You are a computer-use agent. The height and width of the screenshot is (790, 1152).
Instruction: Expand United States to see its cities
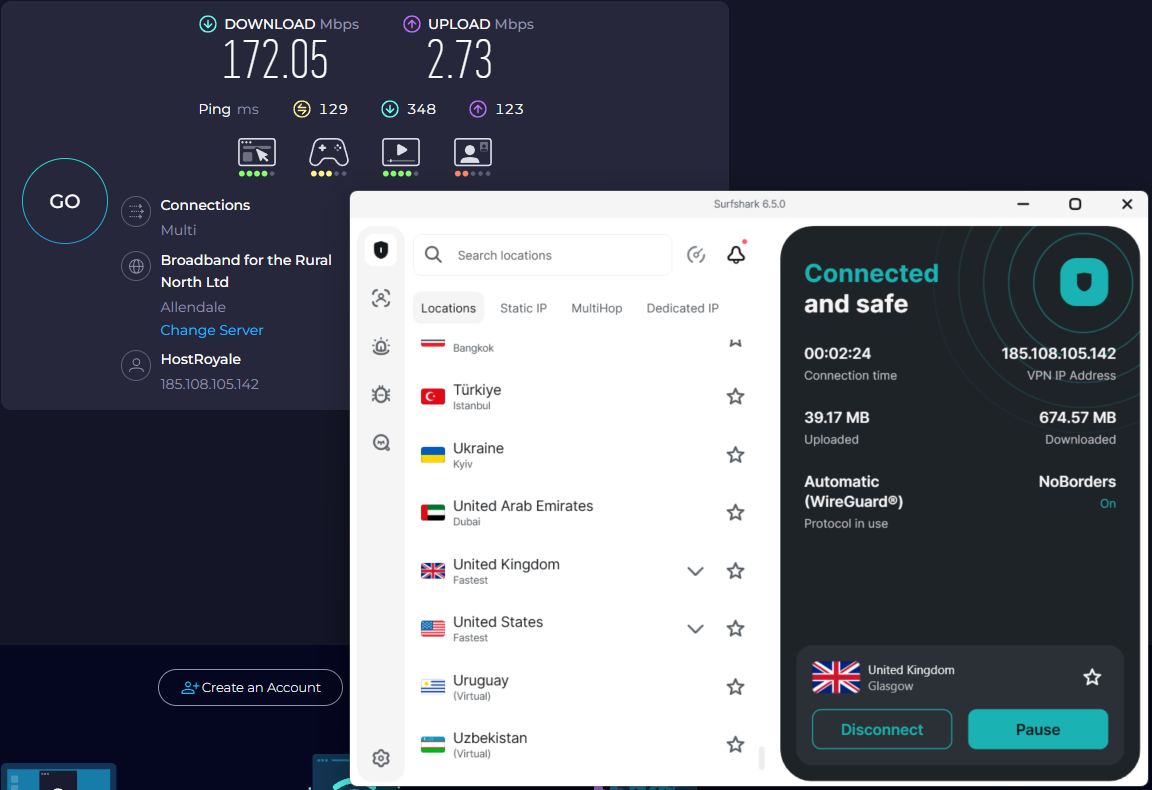coord(695,628)
